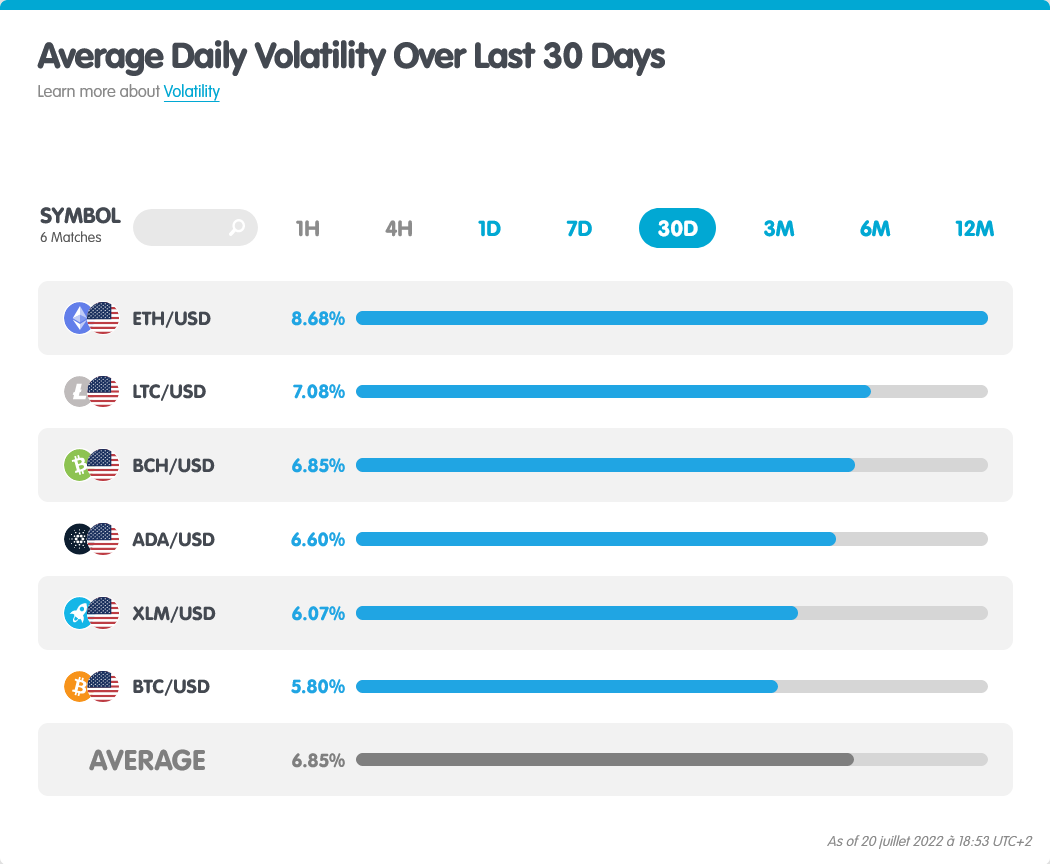This screenshot has height=864, width=1050.
Task: Click the LTC/USD Litecoin coin icon
Action: [77, 392]
